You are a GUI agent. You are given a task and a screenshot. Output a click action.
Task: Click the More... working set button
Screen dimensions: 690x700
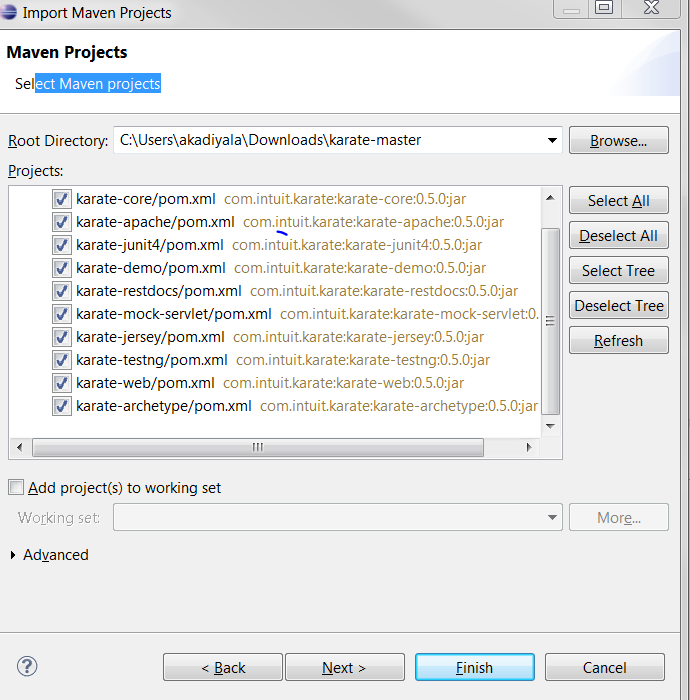click(x=619, y=517)
